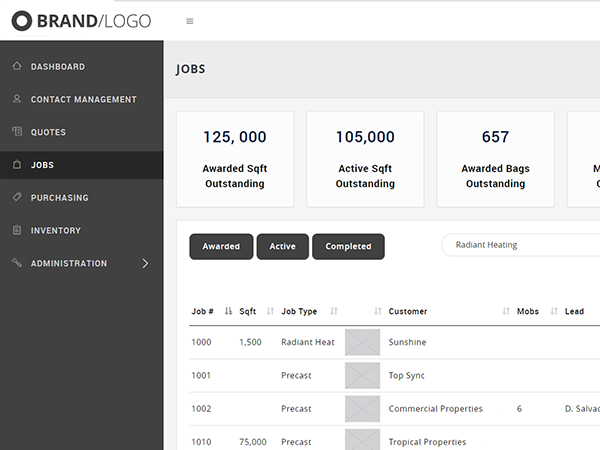Viewport: 600px width, 450px height.
Task: Click job number 1002
Action: click(x=201, y=409)
